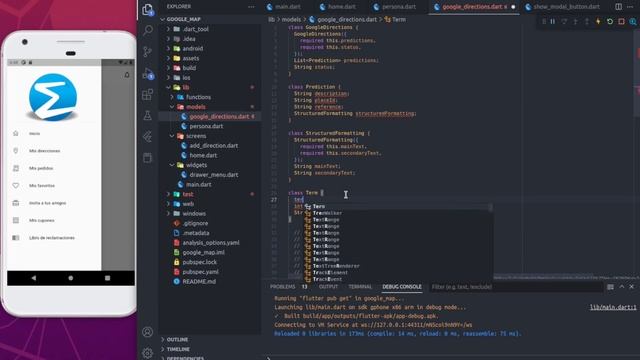
Task: Open the Accounts icon in the activity bar
Action: click(148, 332)
